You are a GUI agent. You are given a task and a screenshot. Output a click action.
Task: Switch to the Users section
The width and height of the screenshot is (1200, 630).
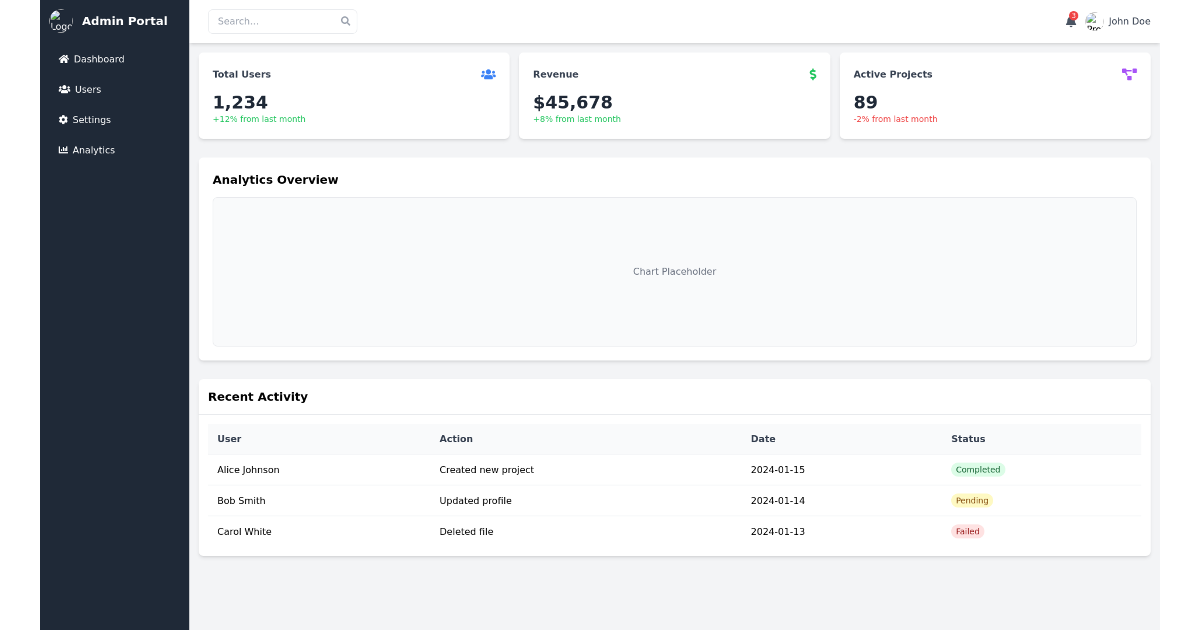86,89
